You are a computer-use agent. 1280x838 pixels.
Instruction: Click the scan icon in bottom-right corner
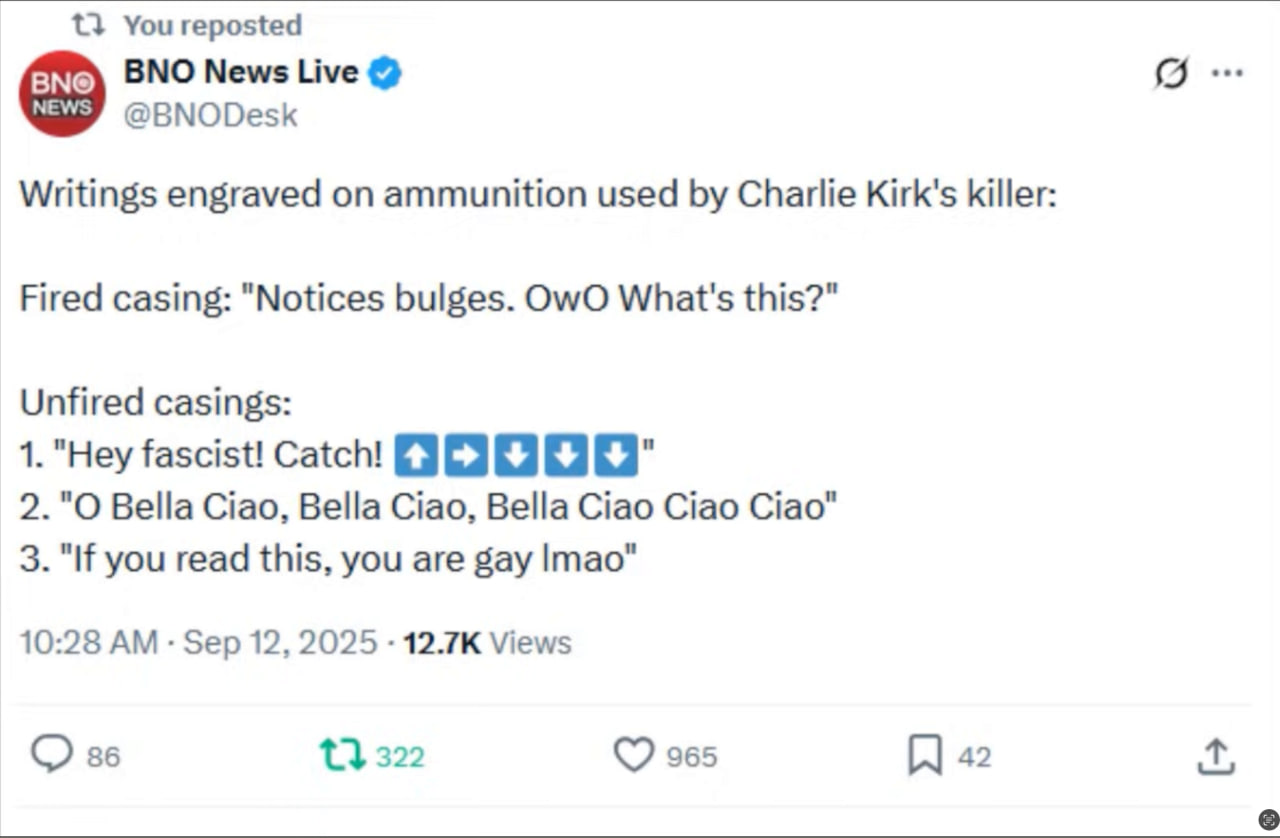click(x=1269, y=819)
